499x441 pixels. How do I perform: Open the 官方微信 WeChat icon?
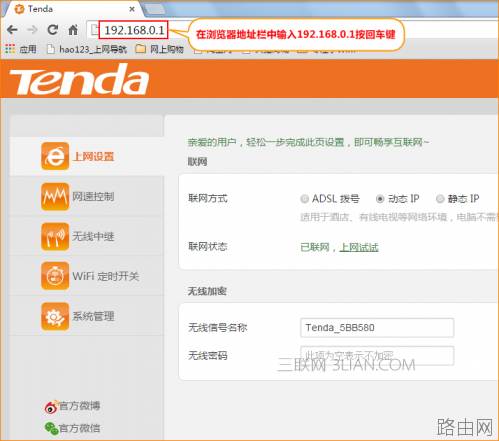[x=52, y=429]
